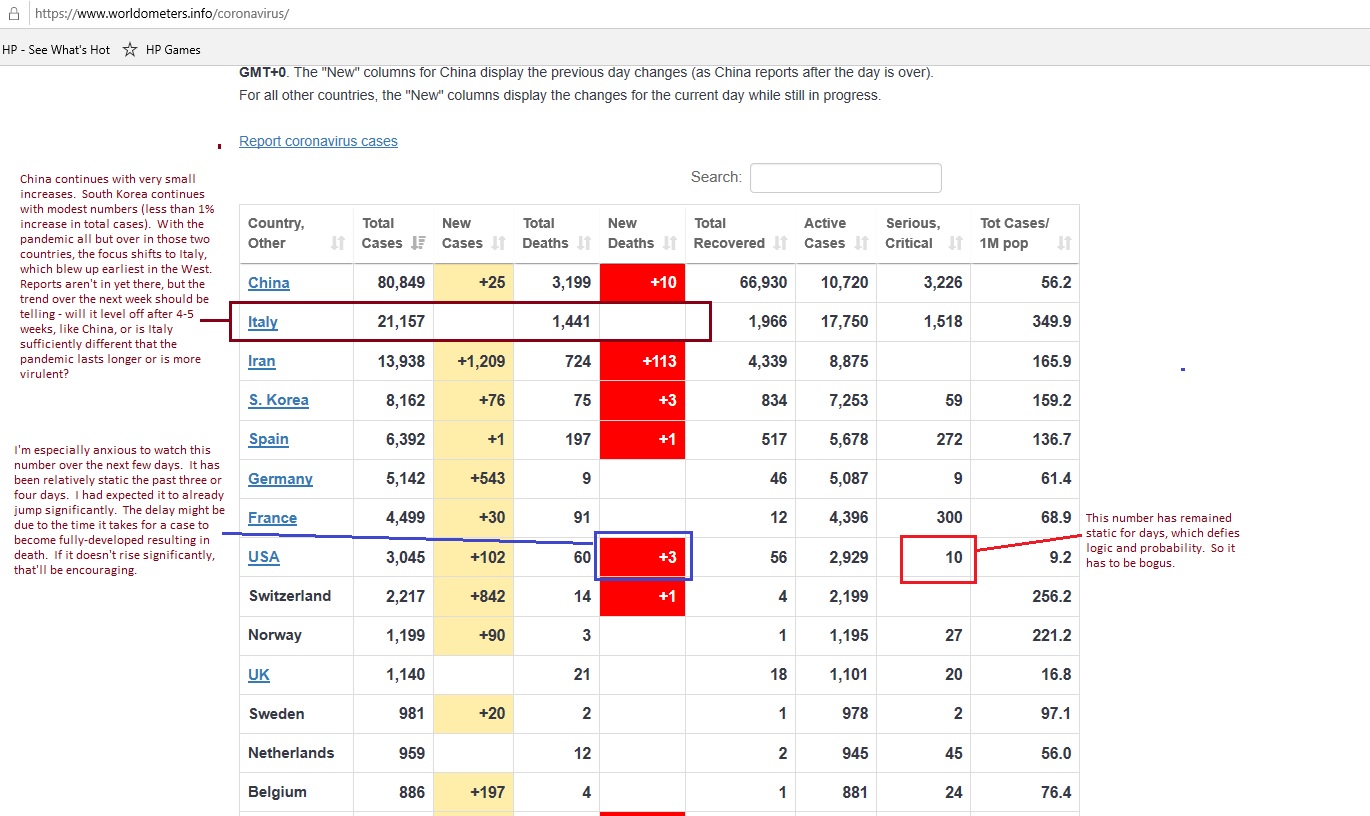Sort by Tot Cases/1M pop arrows
1370x816 pixels.
[x=1064, y=243]
